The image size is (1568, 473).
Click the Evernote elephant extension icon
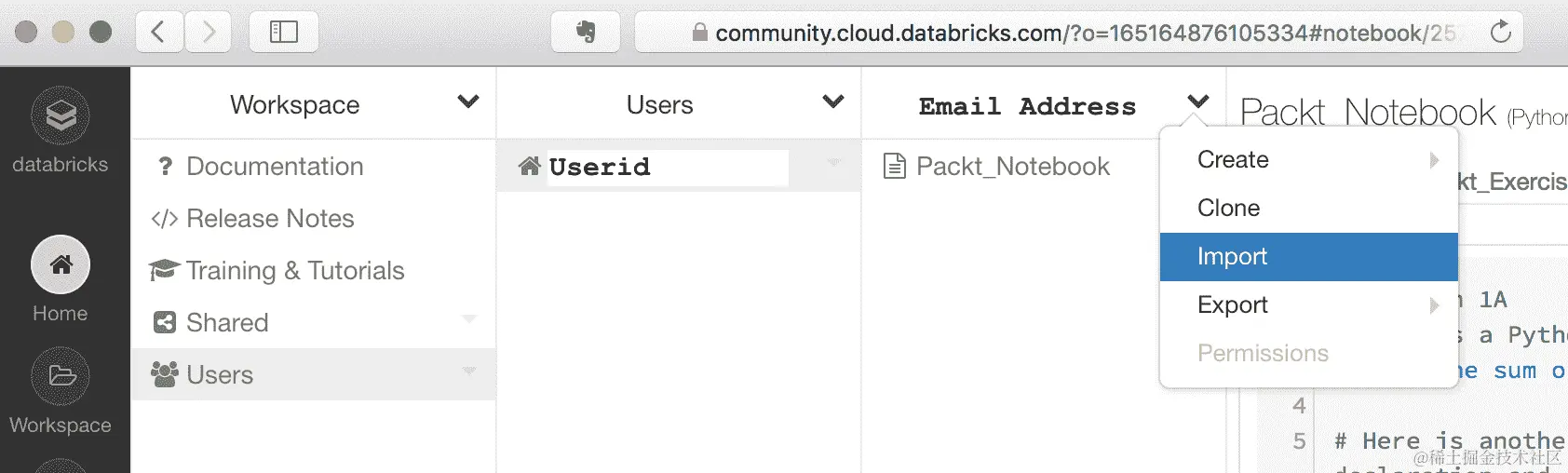585,33
